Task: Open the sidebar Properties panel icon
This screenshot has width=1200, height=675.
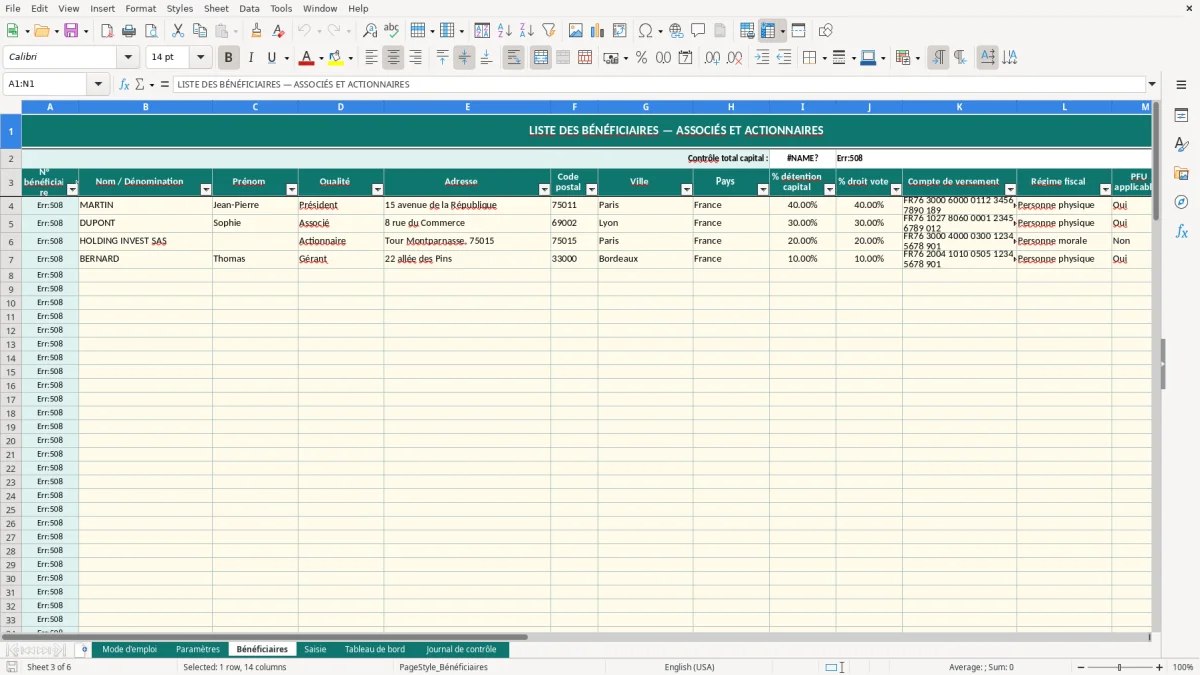Action: click(1181, 116)
